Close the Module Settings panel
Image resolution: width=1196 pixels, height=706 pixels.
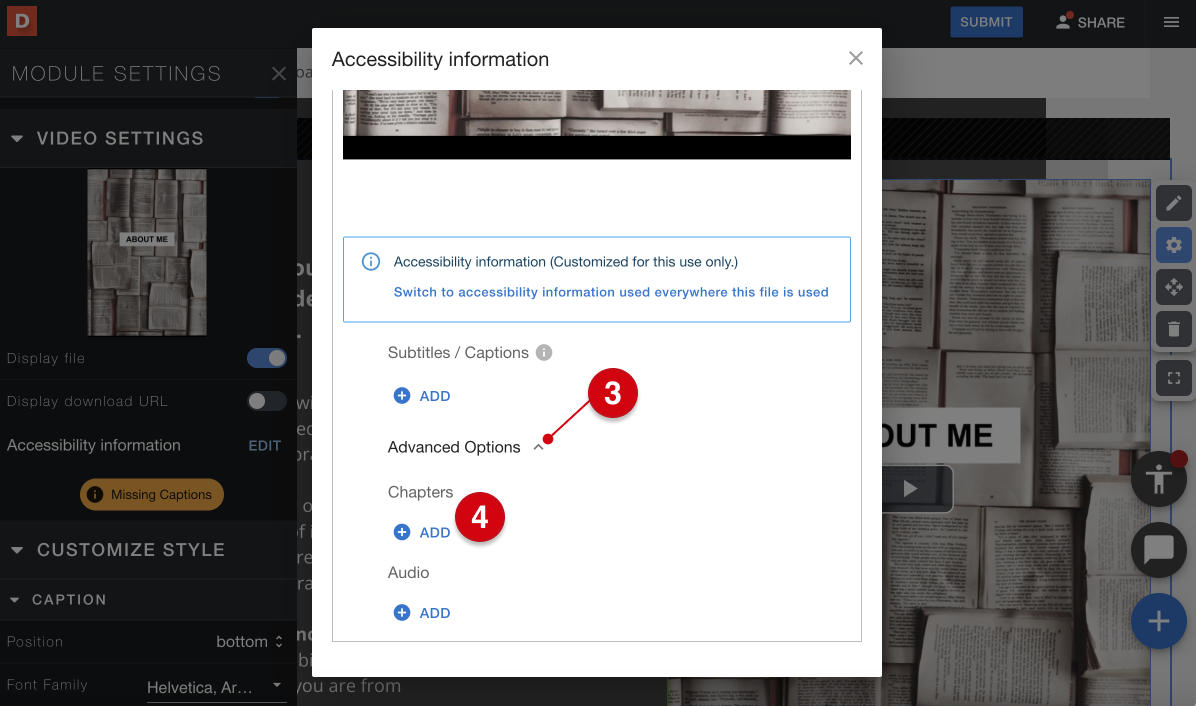[x=278, y=73]
